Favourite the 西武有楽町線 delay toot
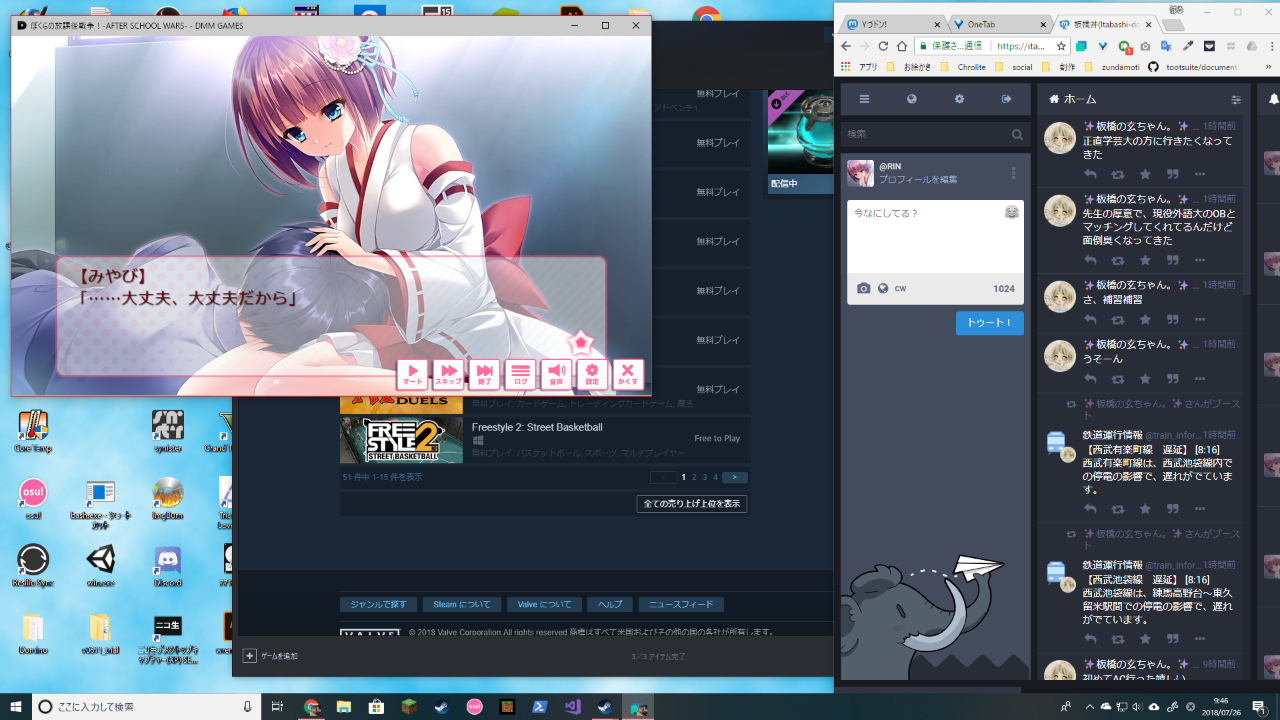1280x720 pixels. coord(1145,510)
